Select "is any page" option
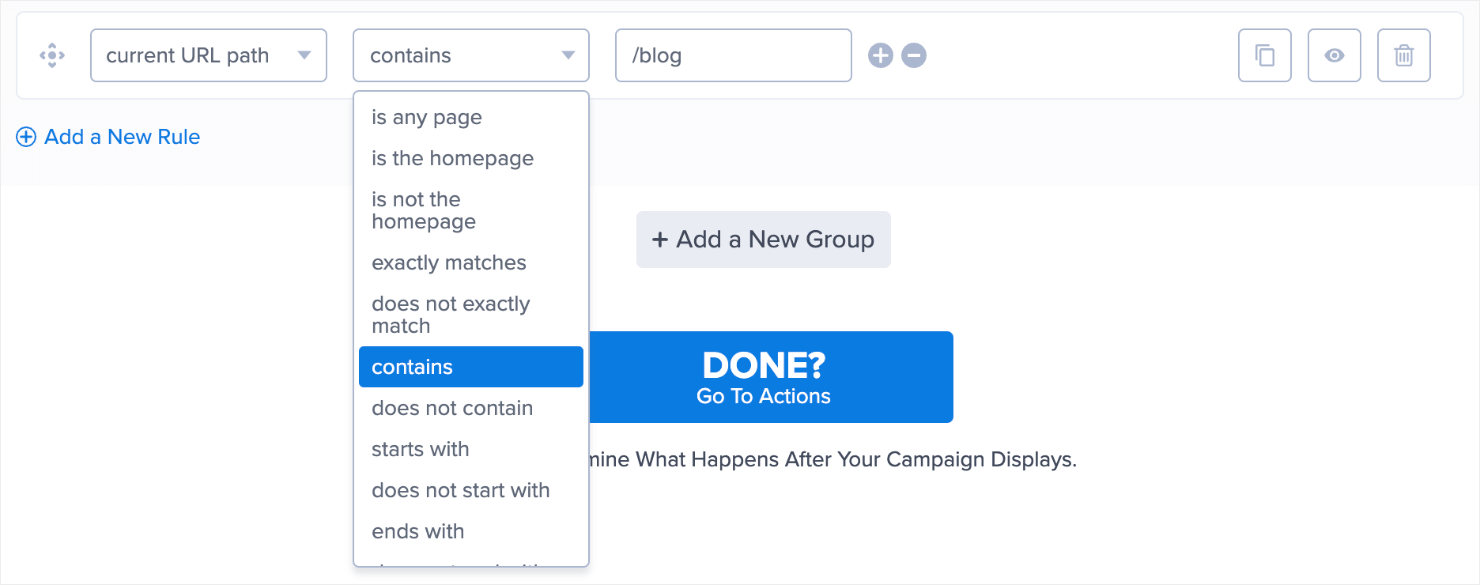This screenshot has height=585, width=1480. pos(427,117)
